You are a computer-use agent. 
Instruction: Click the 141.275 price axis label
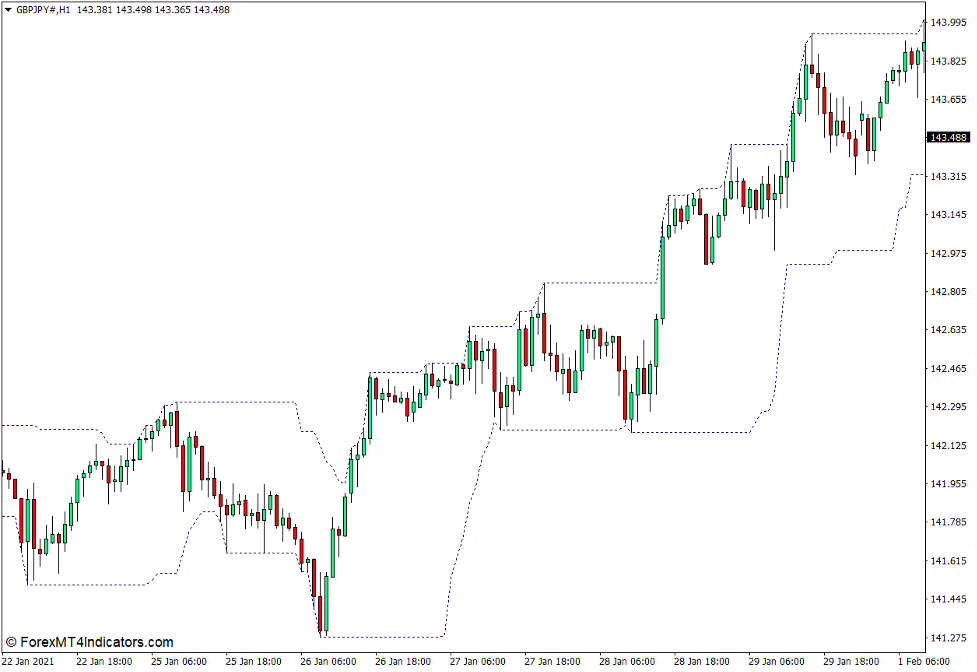point(949,638)
